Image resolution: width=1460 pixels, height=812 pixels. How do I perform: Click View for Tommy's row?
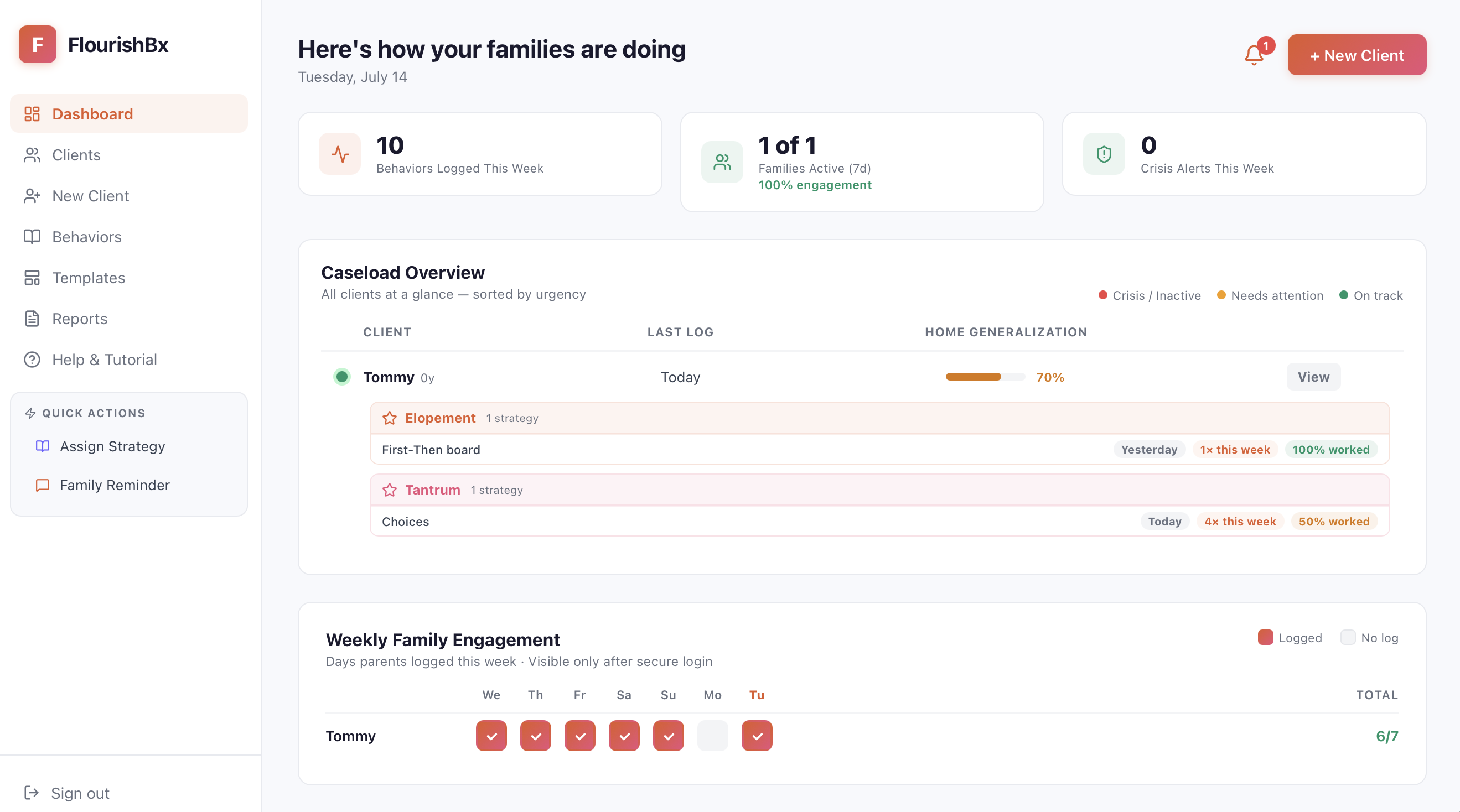[1313, 377]
